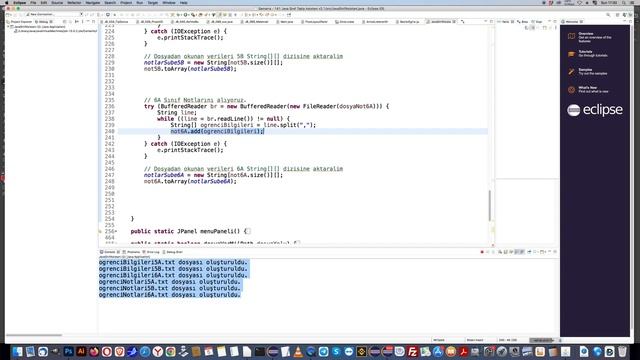Switch to the Variables view tab
The width and height of the screenshot is (640, 360).
coord(505,22)
